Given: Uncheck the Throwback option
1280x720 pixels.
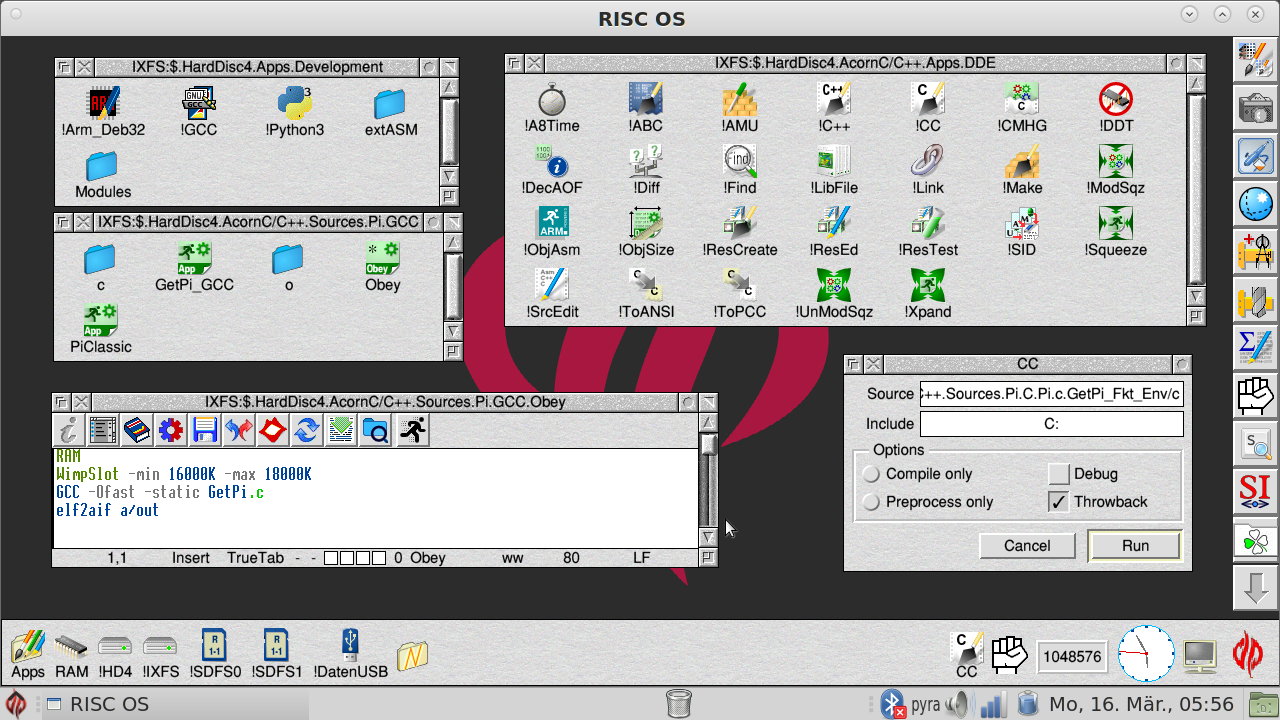Looking at the screenshot, I should pos(1057,501).
